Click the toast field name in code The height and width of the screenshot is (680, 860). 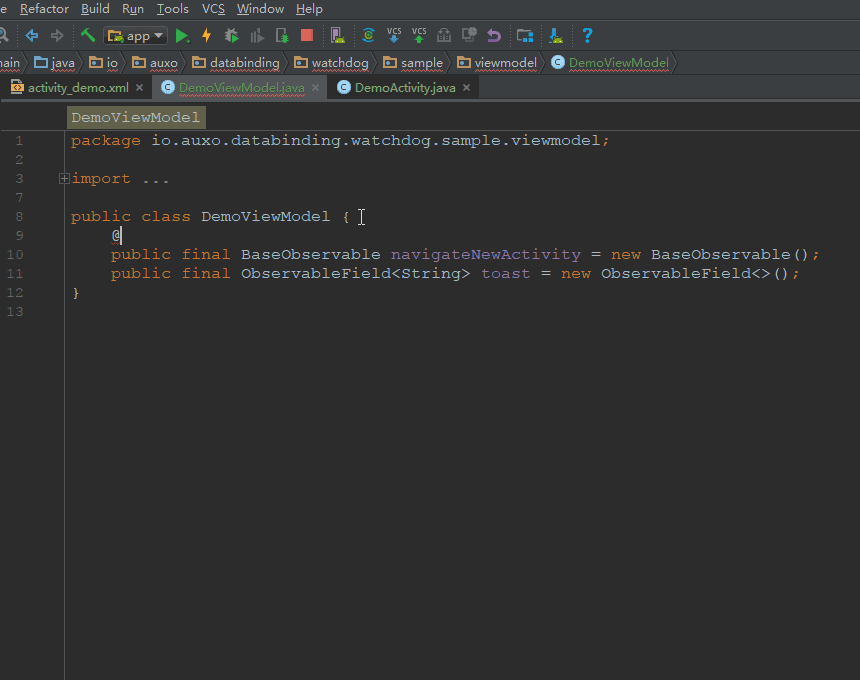pyautogui.click(x=506, y=274)
